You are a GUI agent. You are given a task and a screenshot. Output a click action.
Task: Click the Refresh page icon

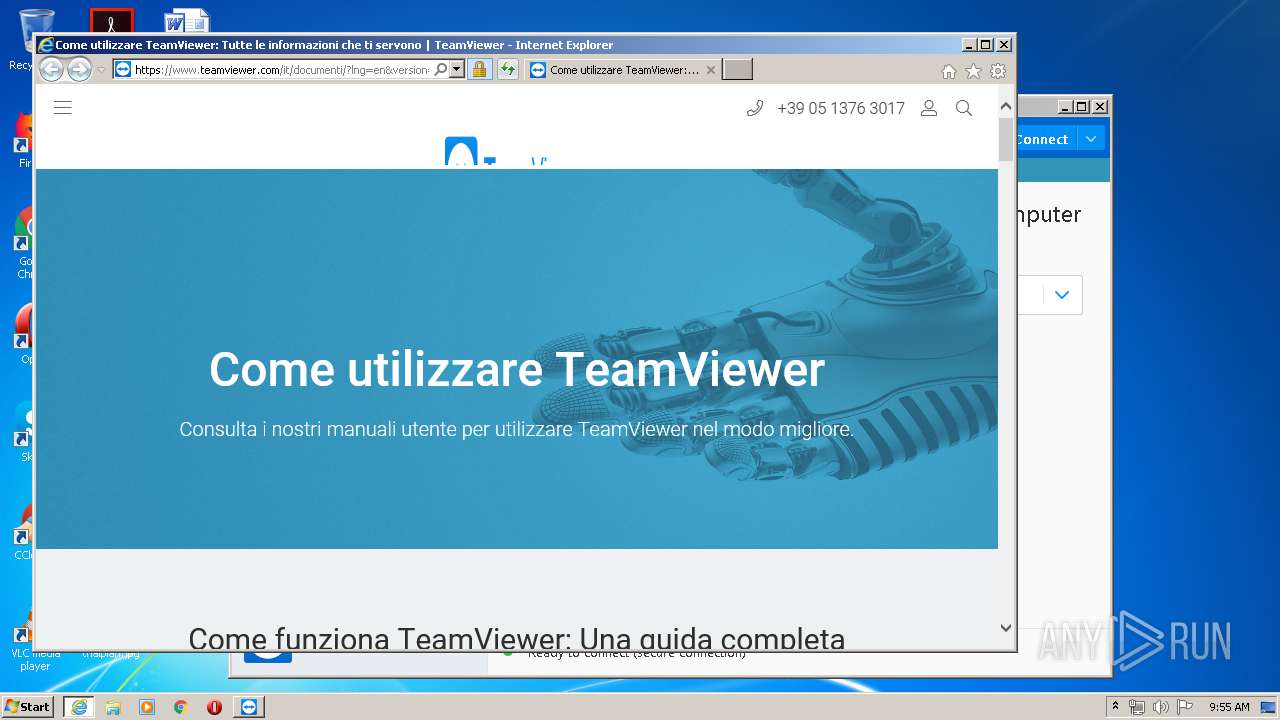[508, 69]
